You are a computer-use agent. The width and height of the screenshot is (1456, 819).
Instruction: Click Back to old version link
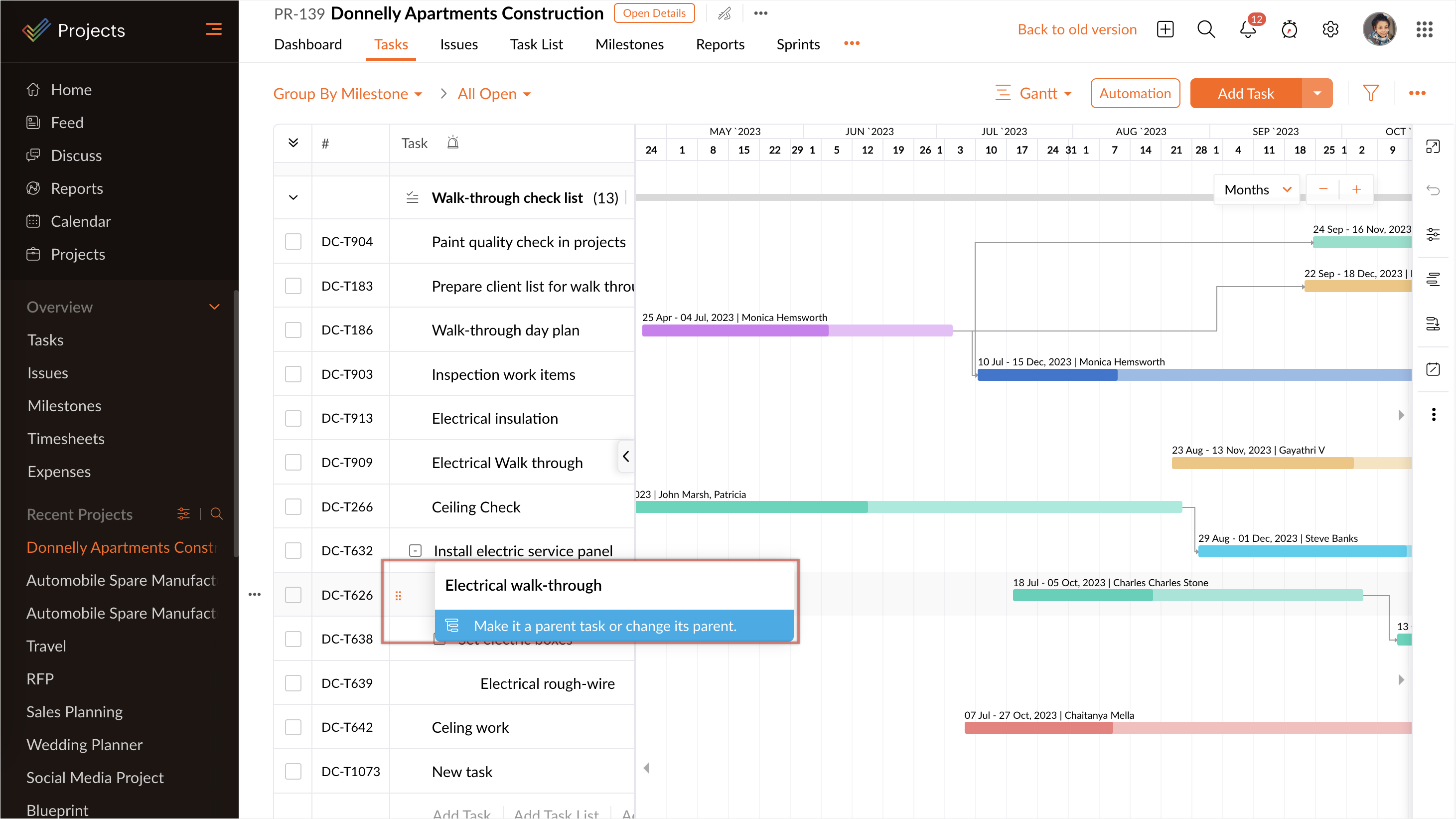click(x=1077, y=29)
